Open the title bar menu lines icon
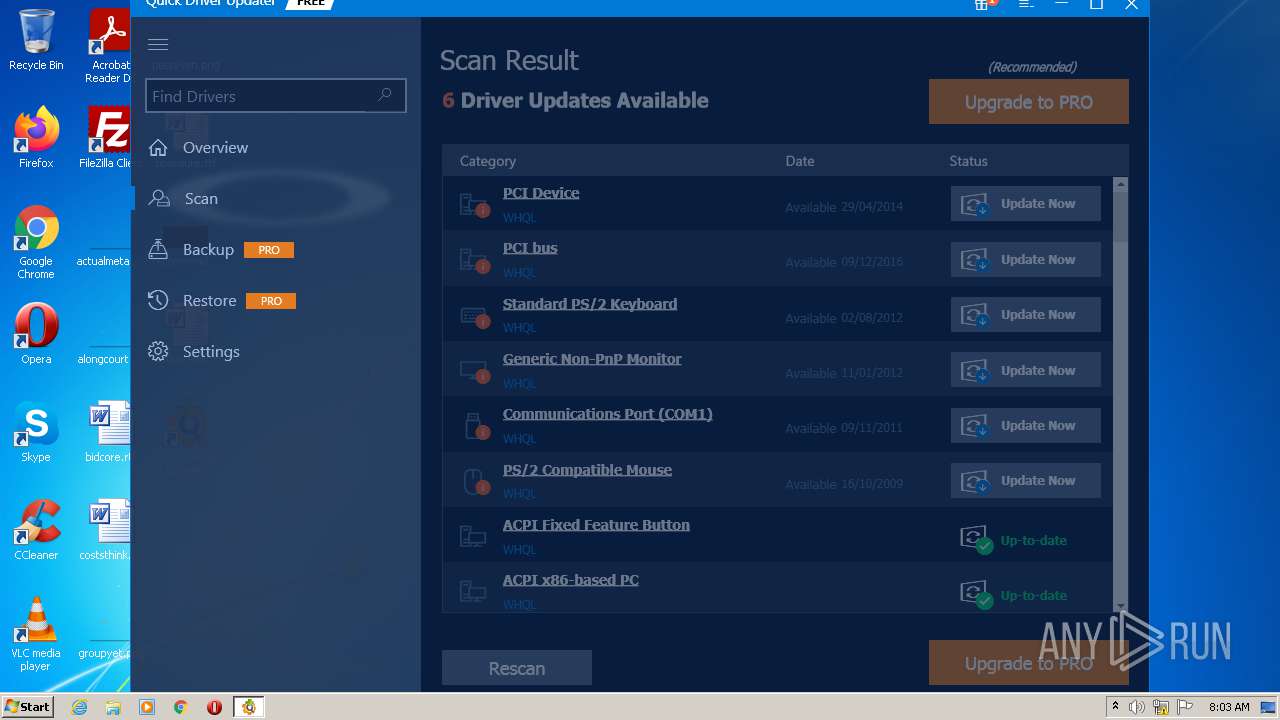1280x720 pixels. point(1025,4)
